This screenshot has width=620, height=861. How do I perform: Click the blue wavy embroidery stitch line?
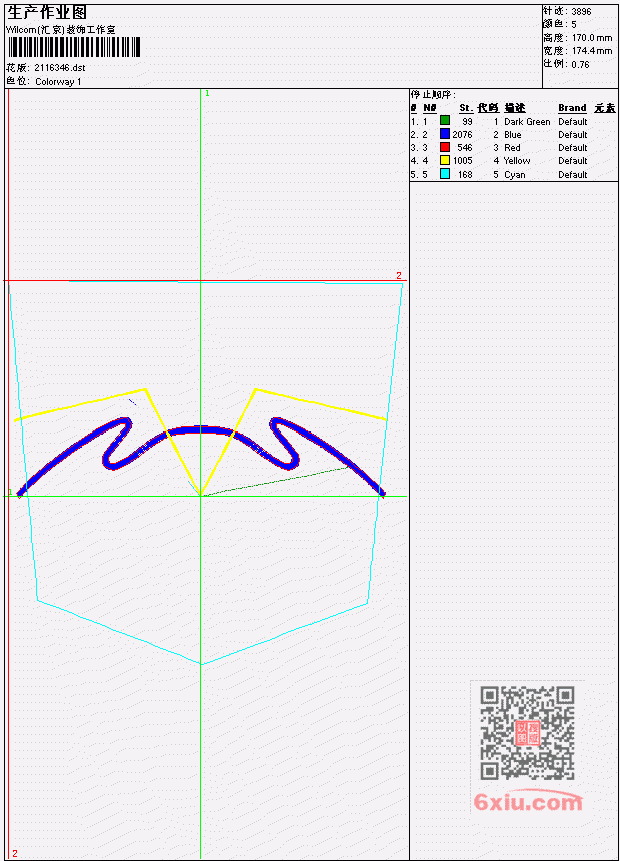[x=201, y=429]
